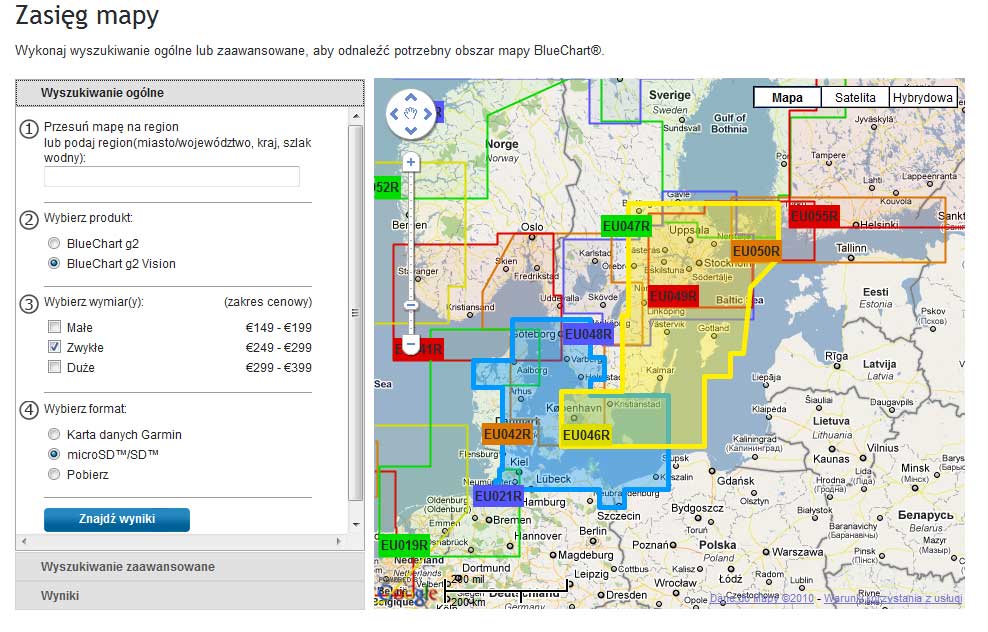The image size is (988, 632).
Task: Choose the Pobierz format option
Action: point(54,474)
